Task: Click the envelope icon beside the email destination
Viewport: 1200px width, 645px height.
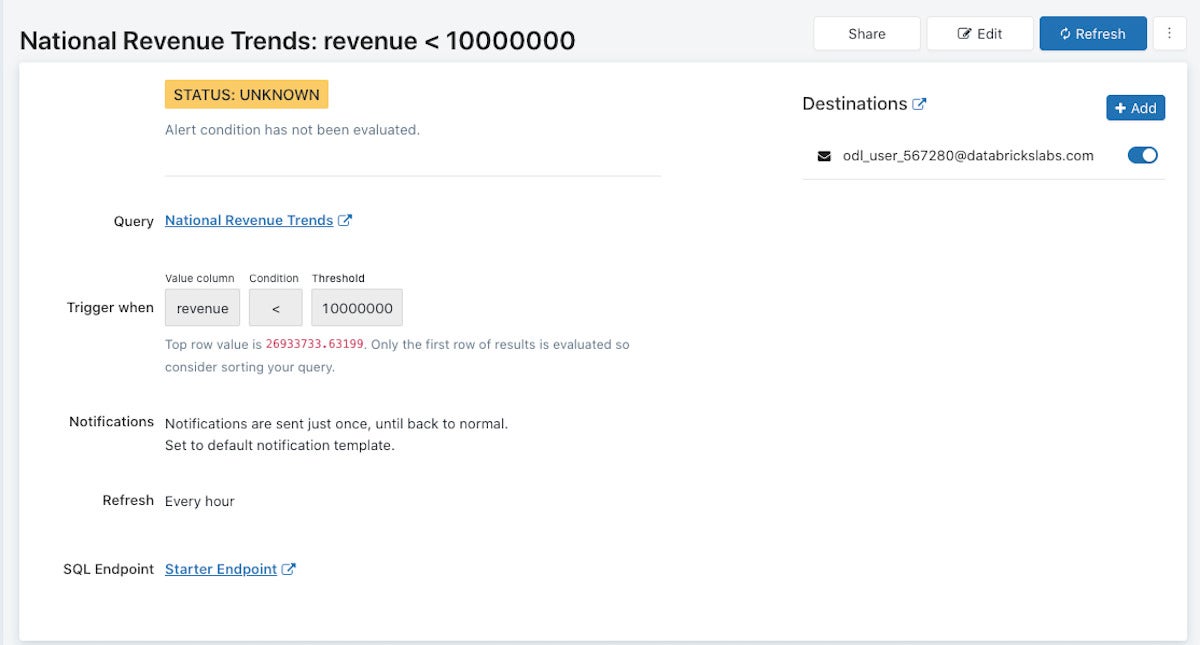Action: point(824,156)
